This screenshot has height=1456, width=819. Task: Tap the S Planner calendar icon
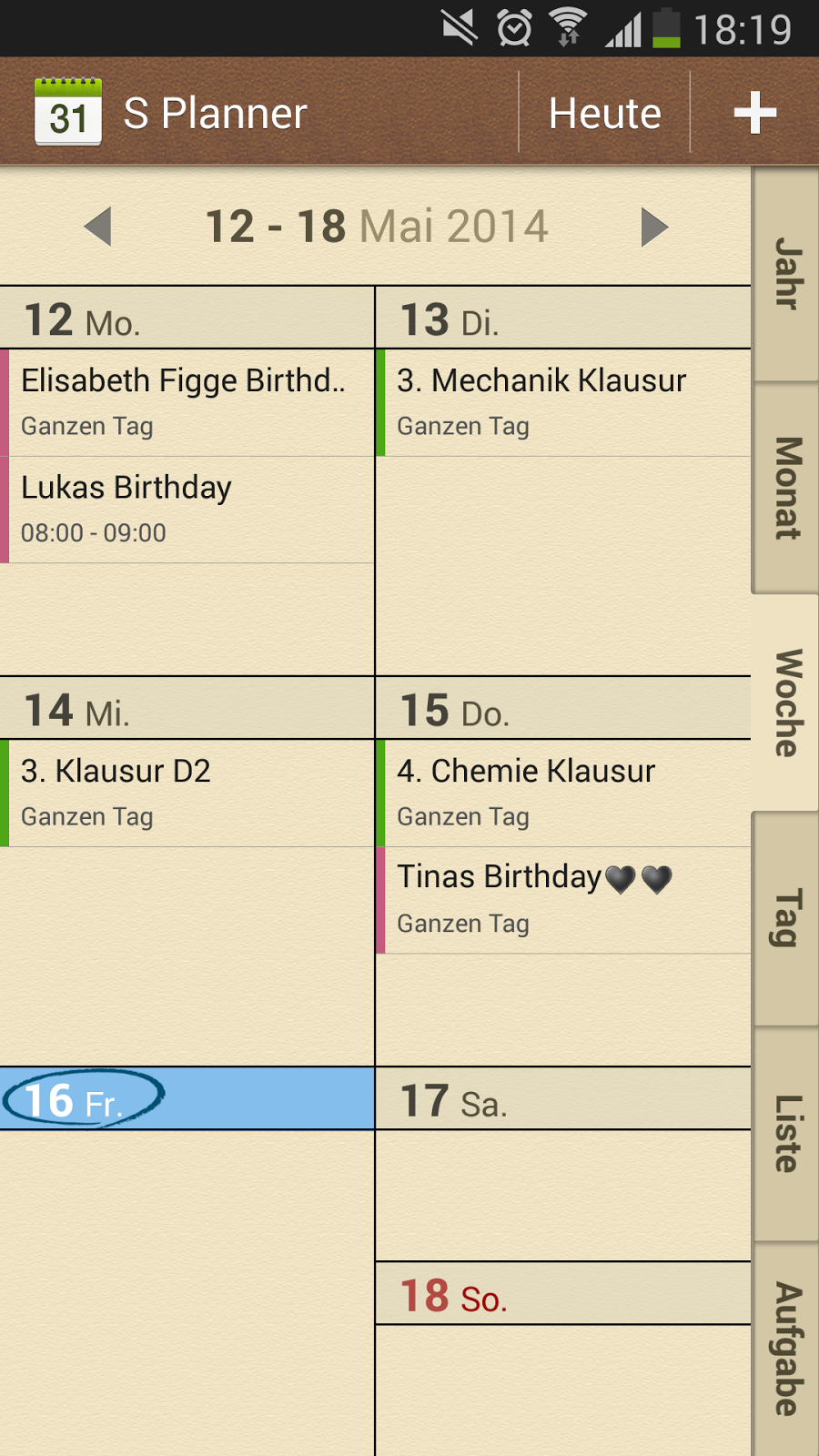point(68,113)
